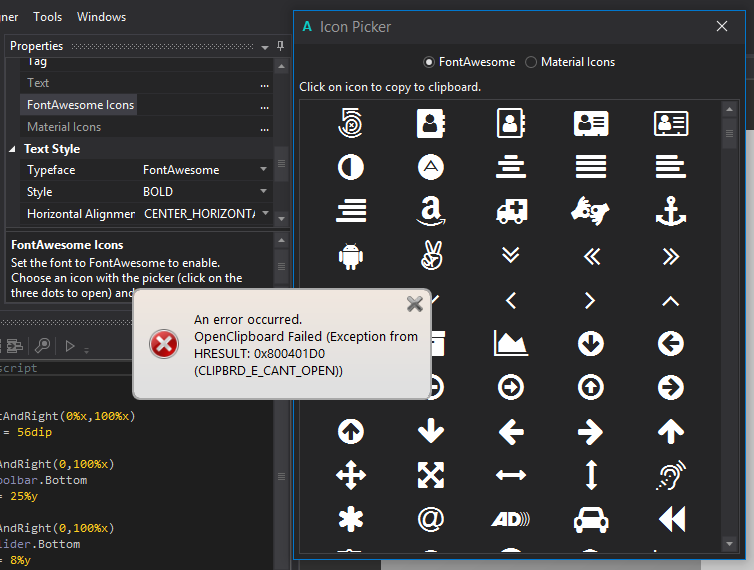The height and width of the screenshot is (570, 754).
Task: Open FontAwesome Icons picker via three dots
Action: (264, 105)
